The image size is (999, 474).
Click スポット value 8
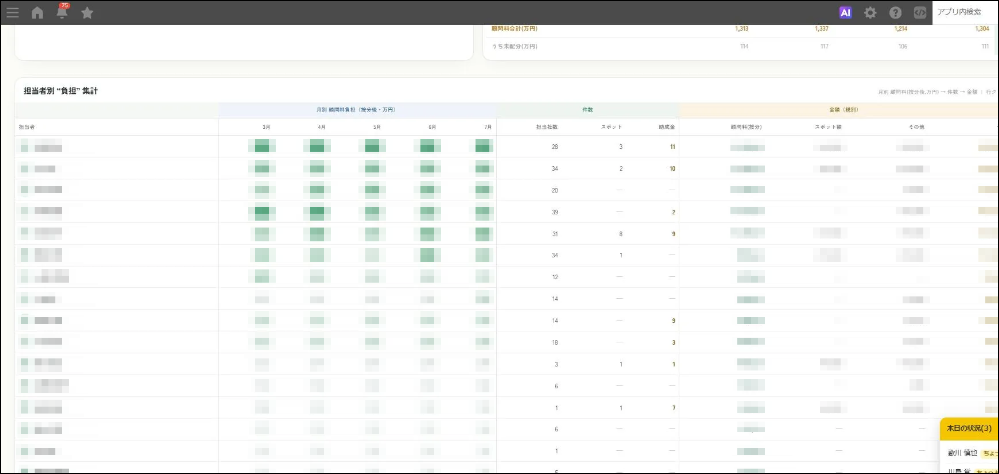tap(621, 234)
